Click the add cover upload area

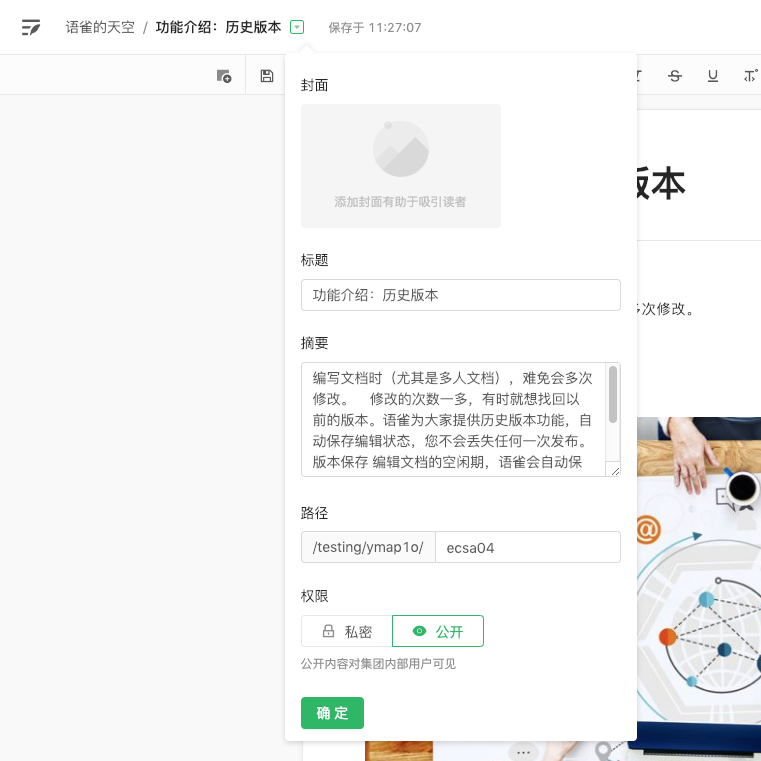tap(400, 201)
